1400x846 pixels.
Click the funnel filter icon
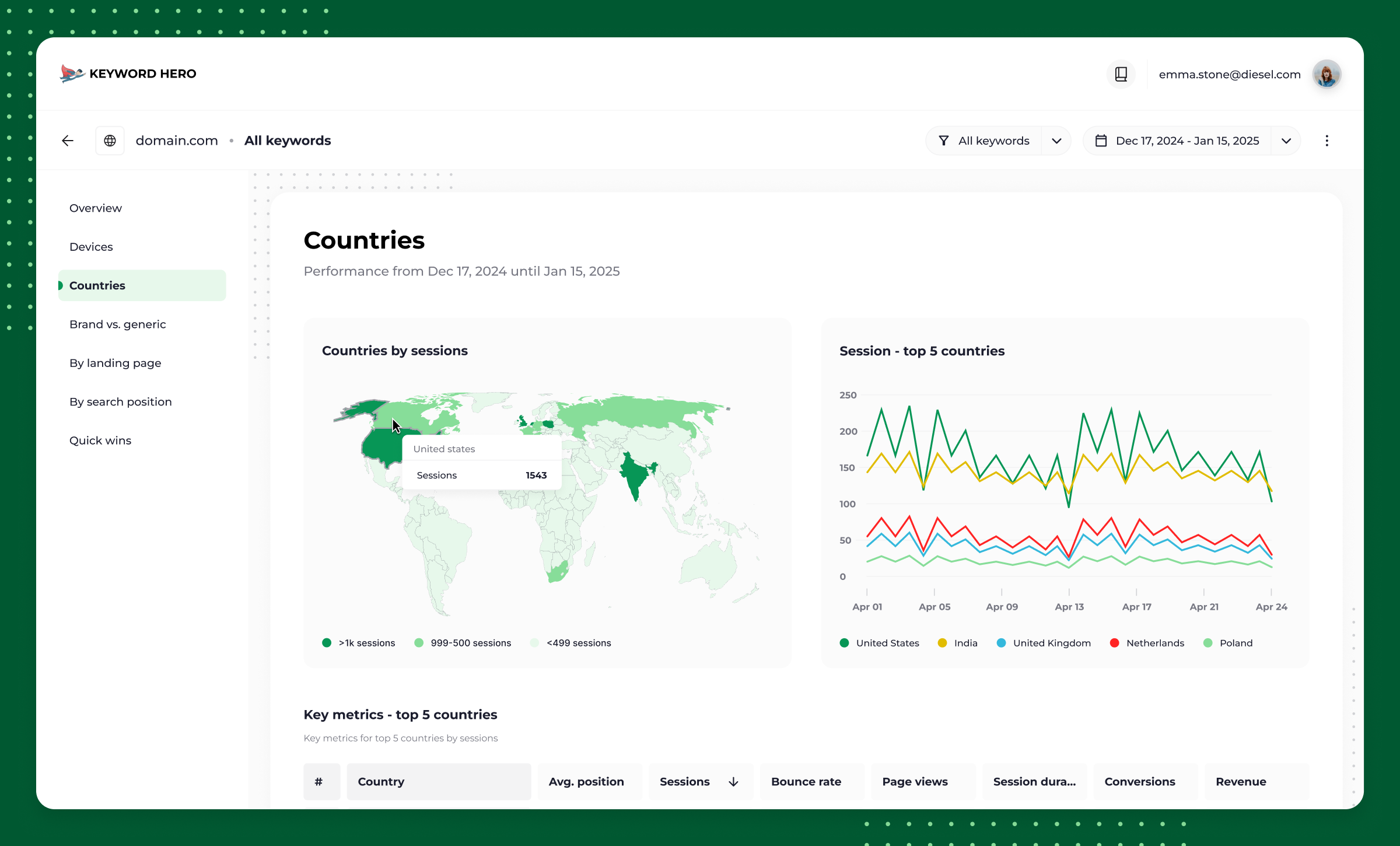click(x=943, y=141)
